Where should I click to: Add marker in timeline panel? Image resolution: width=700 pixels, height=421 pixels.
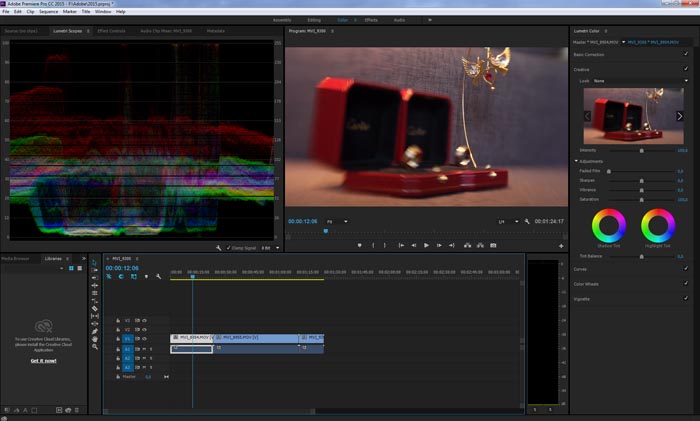click(x=146, y=277)
